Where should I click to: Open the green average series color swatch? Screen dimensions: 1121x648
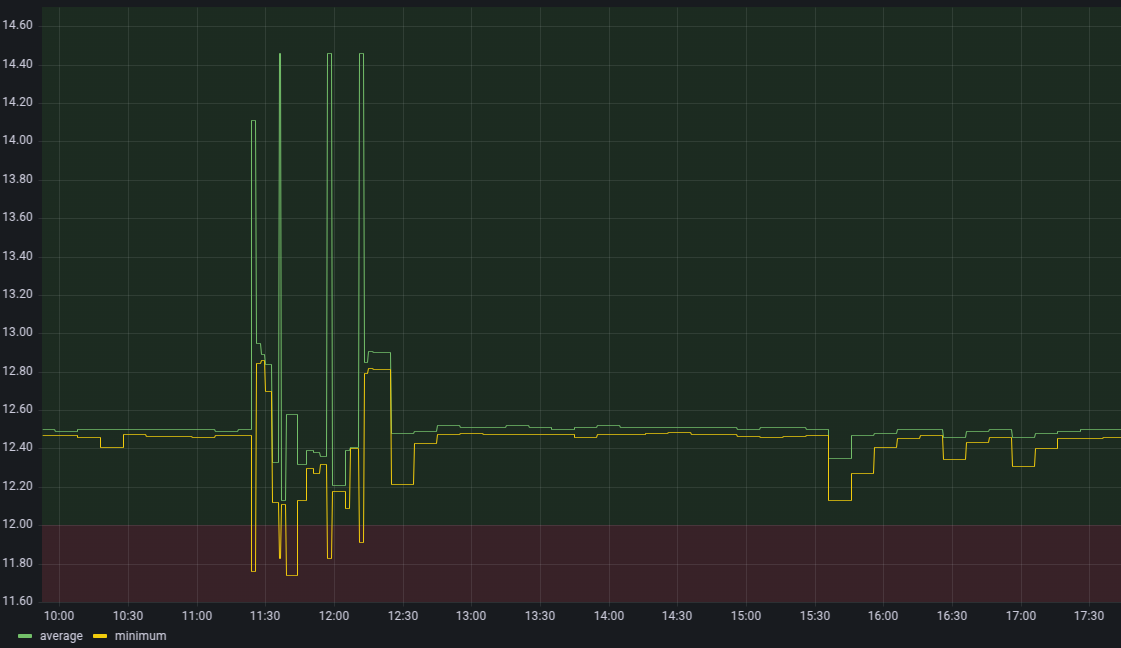click(x=25, y=636)
